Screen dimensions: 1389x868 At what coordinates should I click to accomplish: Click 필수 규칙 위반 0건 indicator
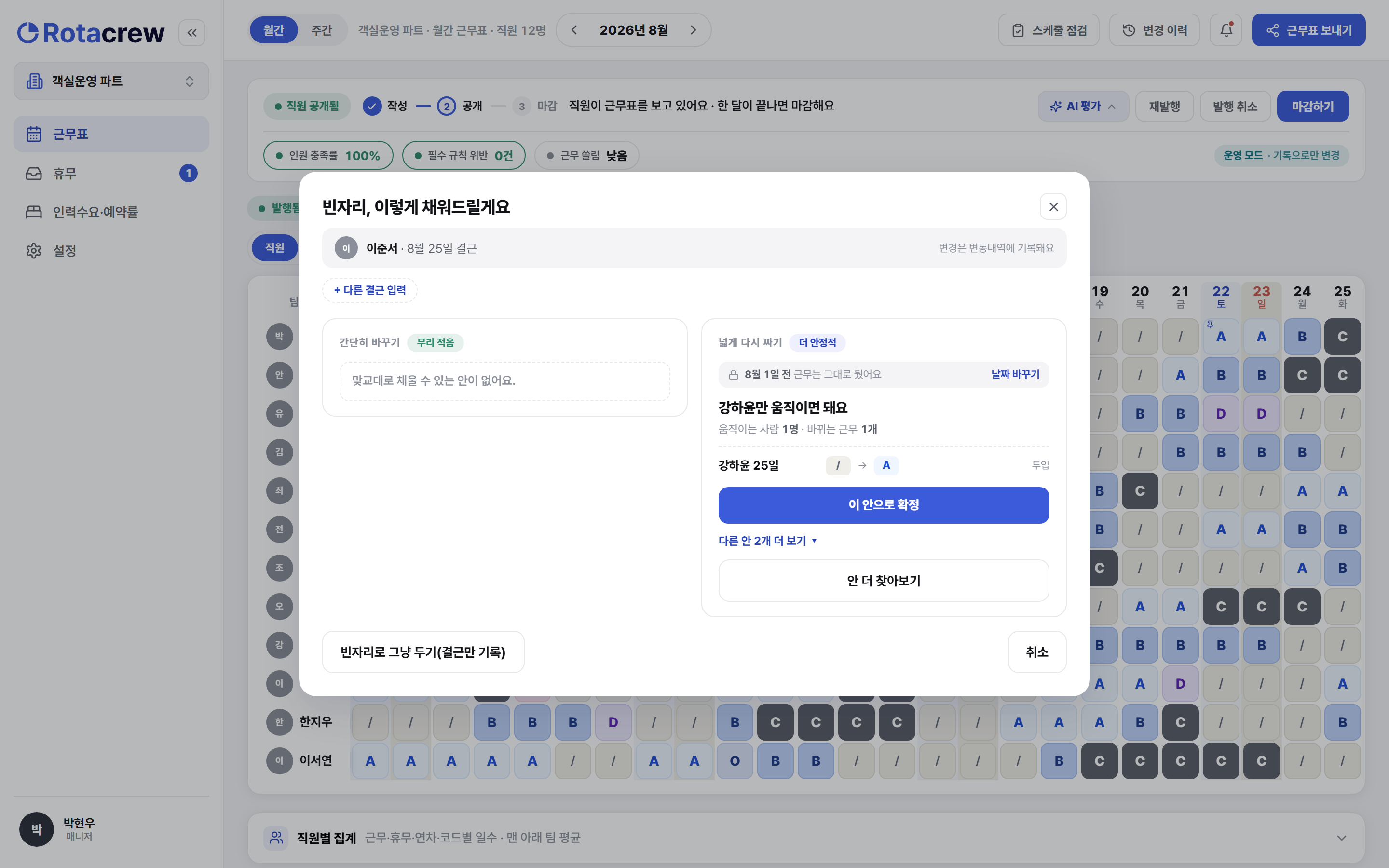[464, 156]
